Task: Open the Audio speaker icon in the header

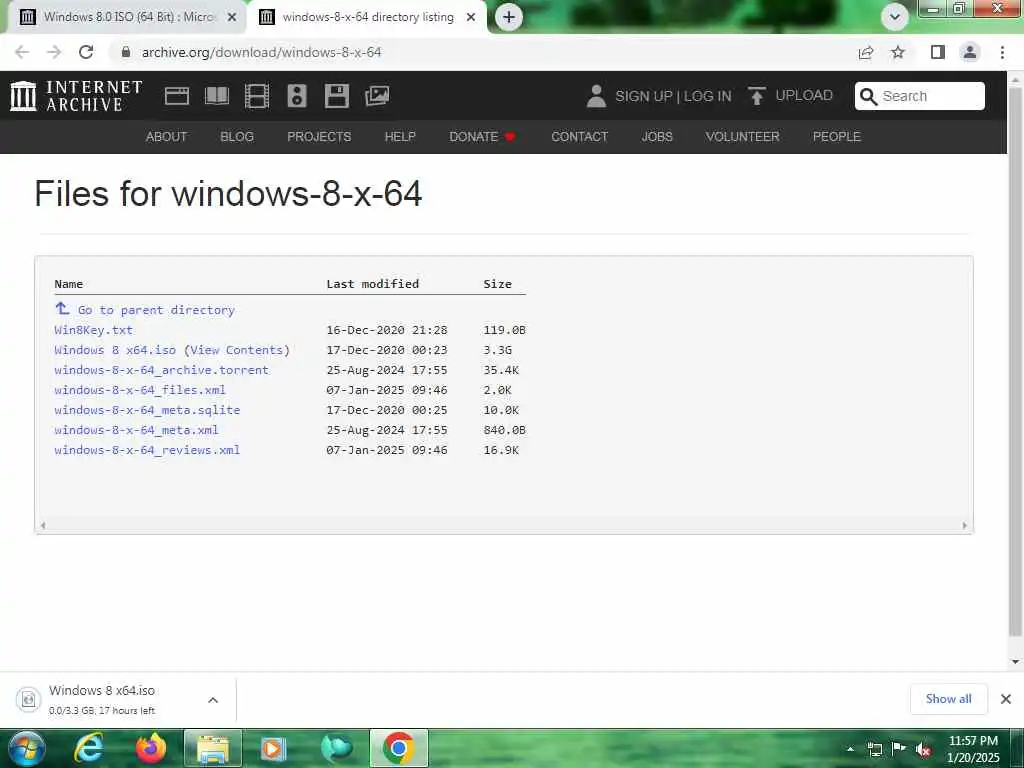Action: pyautogui.click(x=296, y=96)
